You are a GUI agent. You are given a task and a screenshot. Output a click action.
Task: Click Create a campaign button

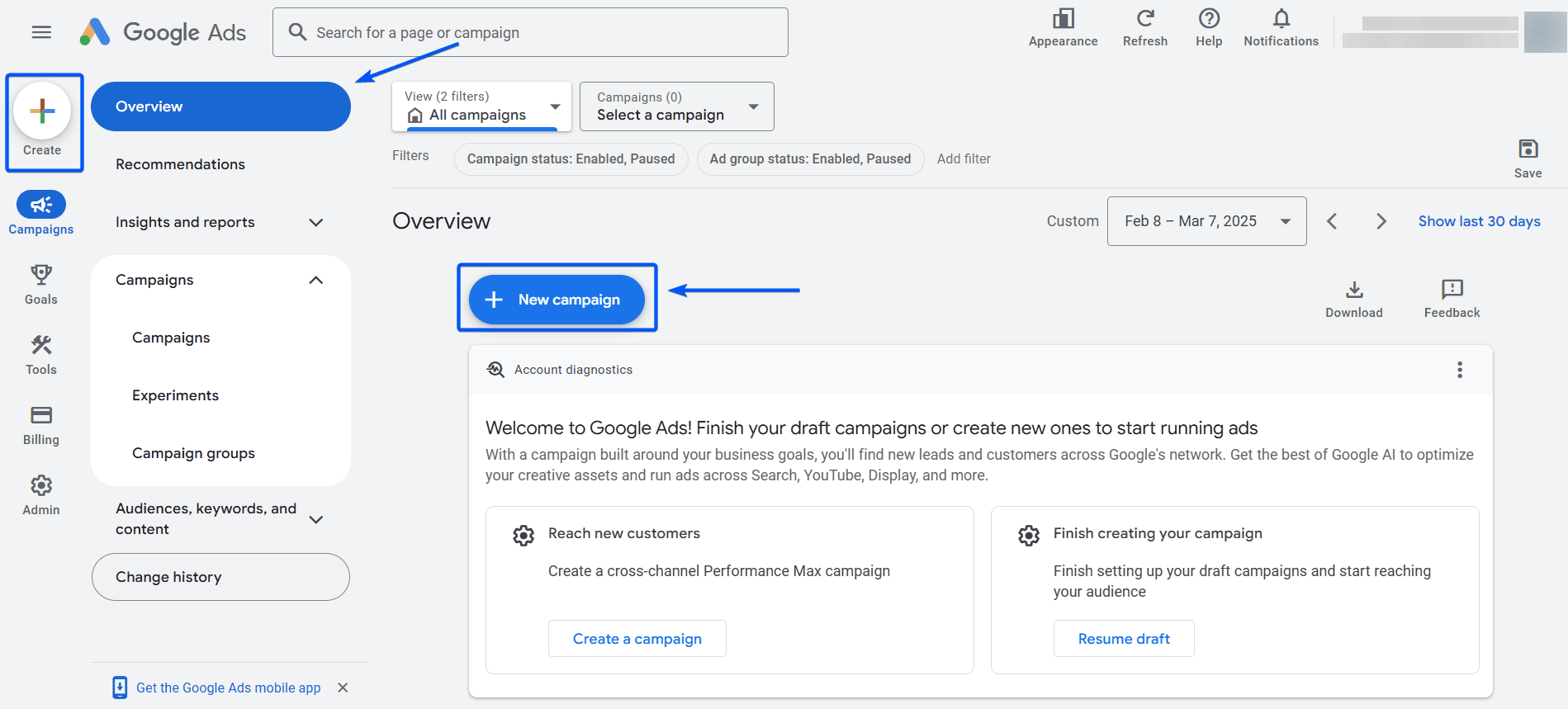coord(637,639)
